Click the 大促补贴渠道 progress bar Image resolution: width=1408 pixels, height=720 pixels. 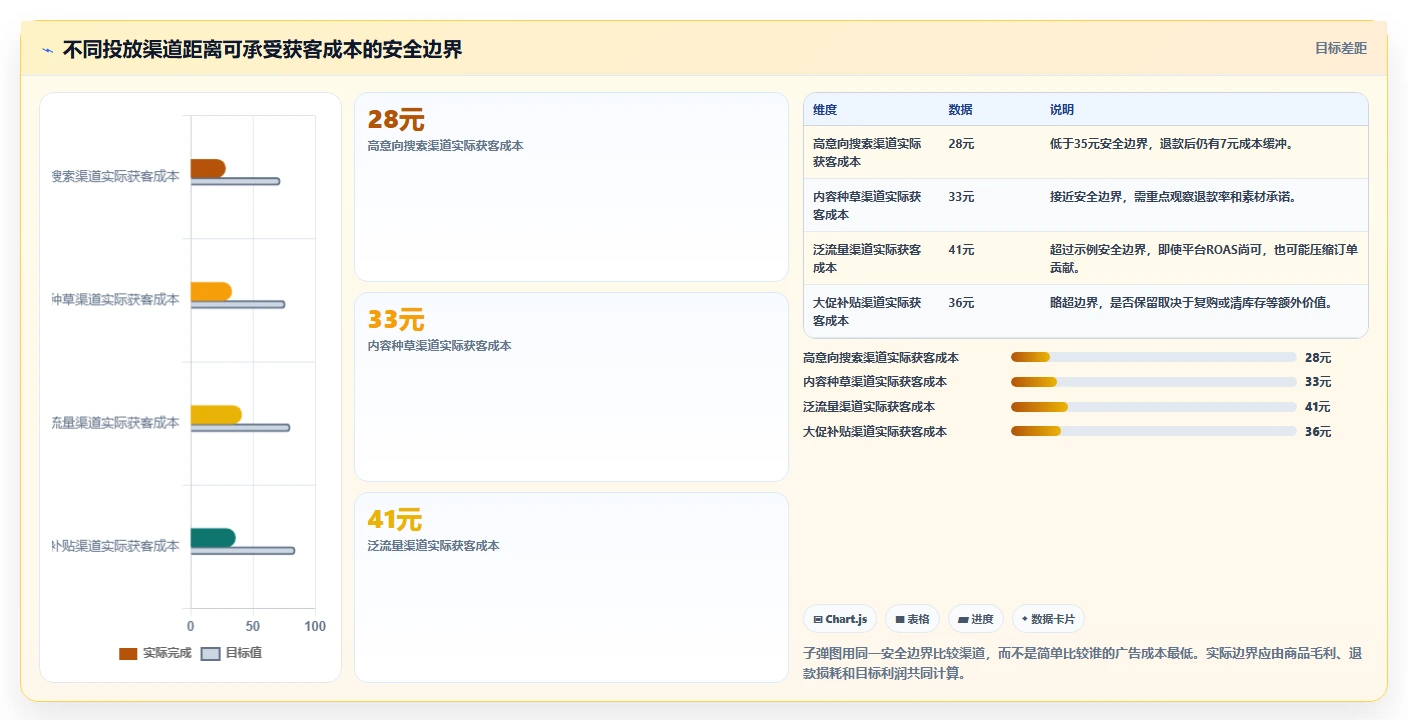(1153, 432)
